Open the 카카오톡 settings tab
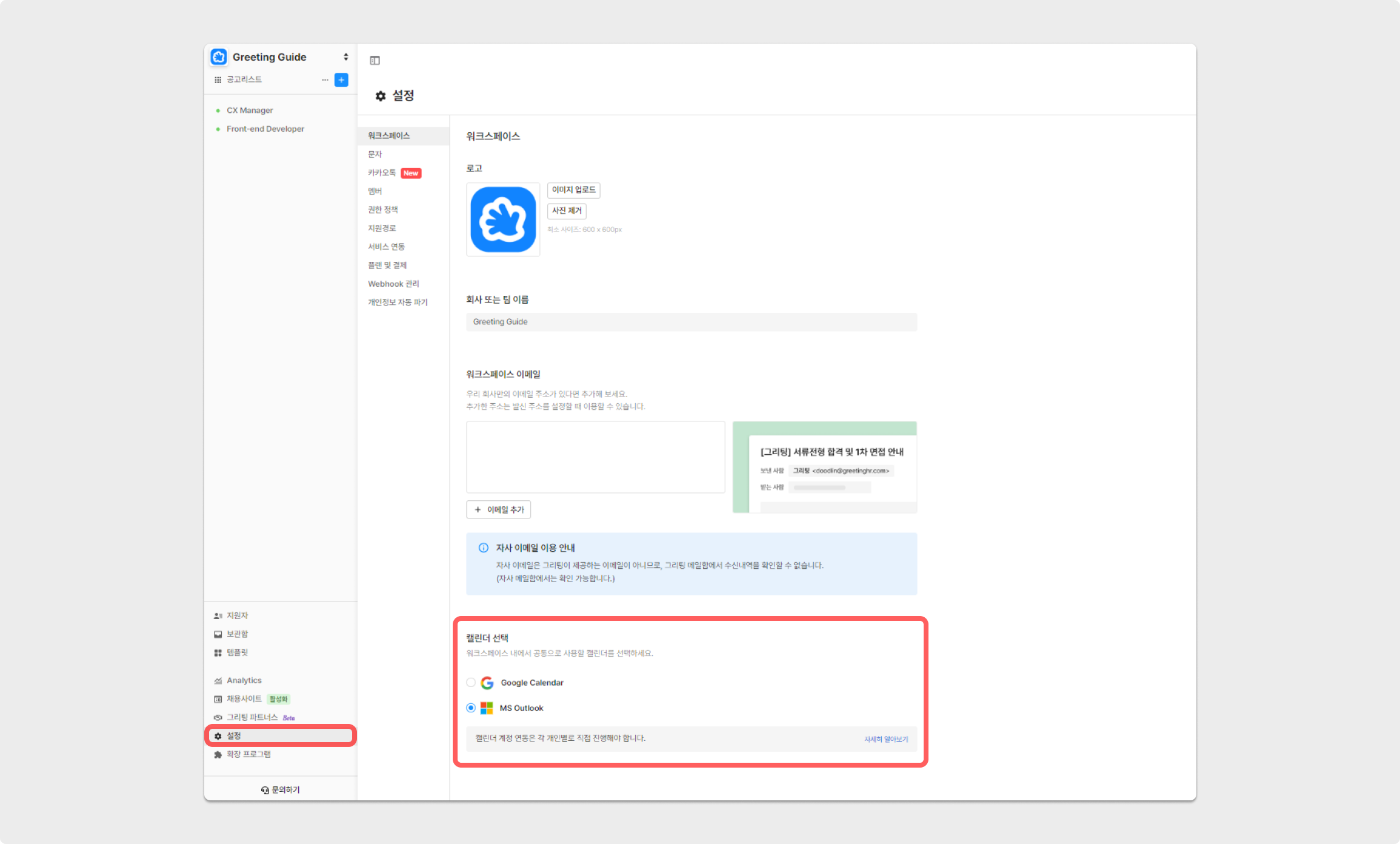The height and width of the screenshot is (844, 1400). click(382, 173)
